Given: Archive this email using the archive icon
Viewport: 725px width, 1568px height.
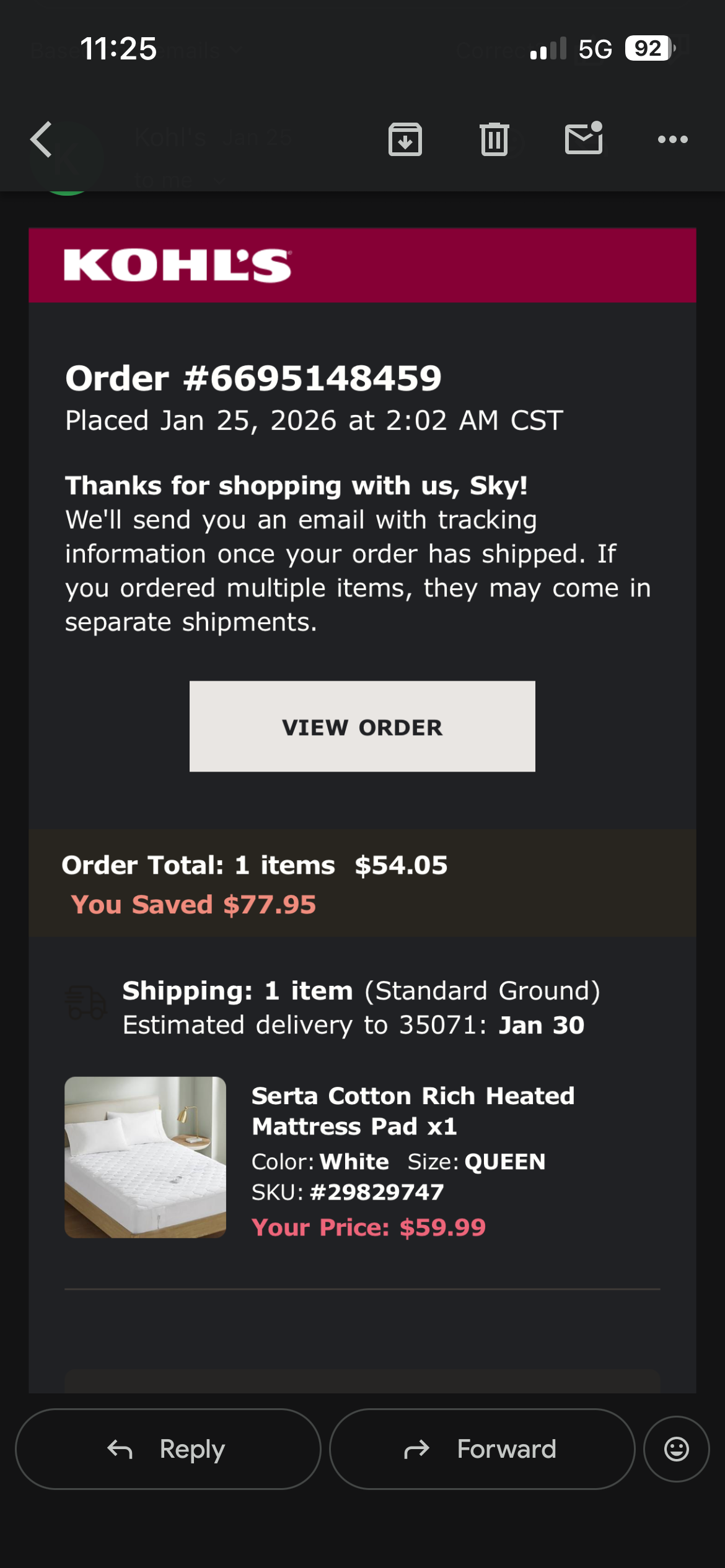Looking at the screenshot, I should [x=405, y=139].
